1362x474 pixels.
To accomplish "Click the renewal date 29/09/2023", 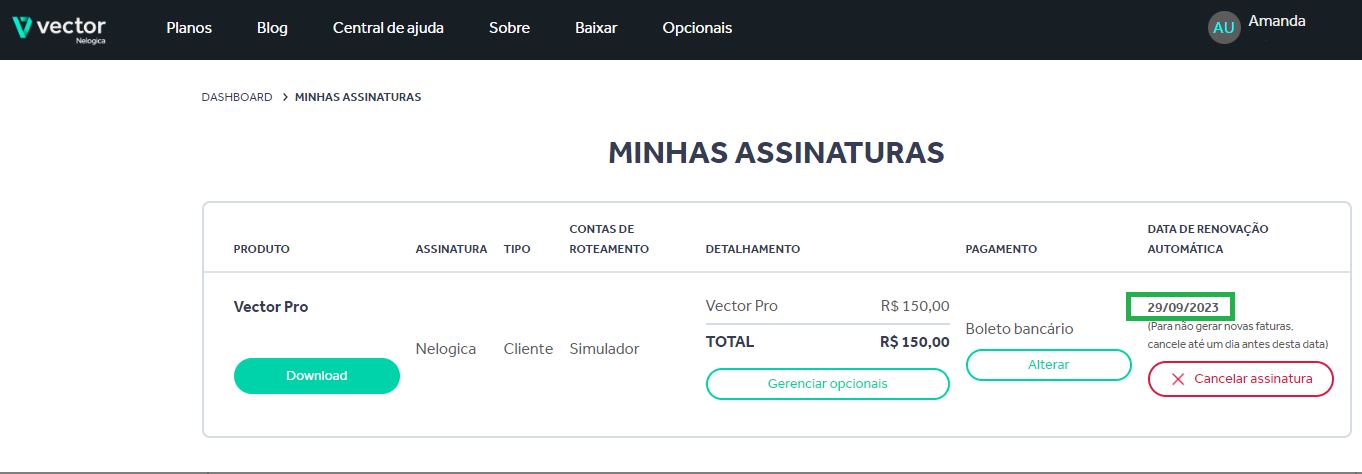I will pyautogui.click(x=1182, y=307).
